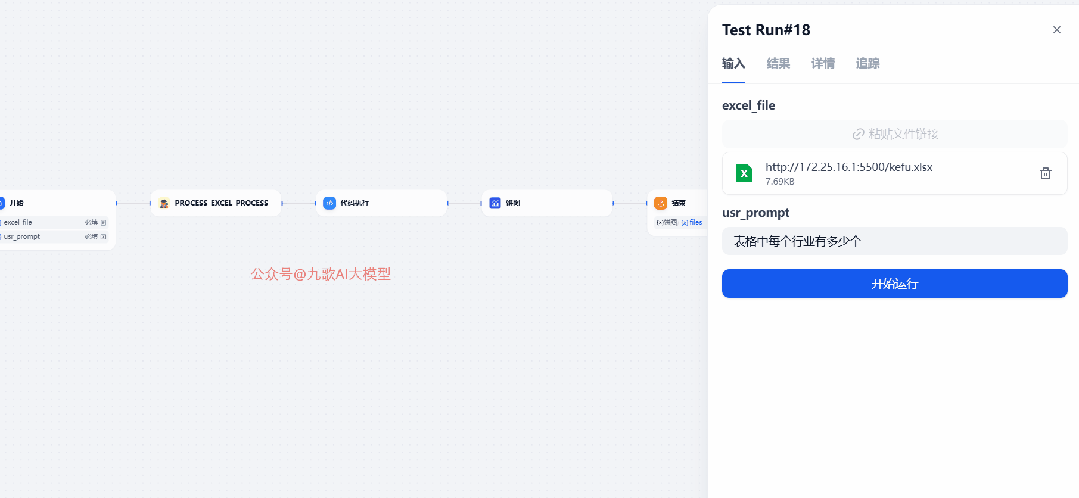
Task: Close the Test Run#18 panel
Action: point(1057,30)
